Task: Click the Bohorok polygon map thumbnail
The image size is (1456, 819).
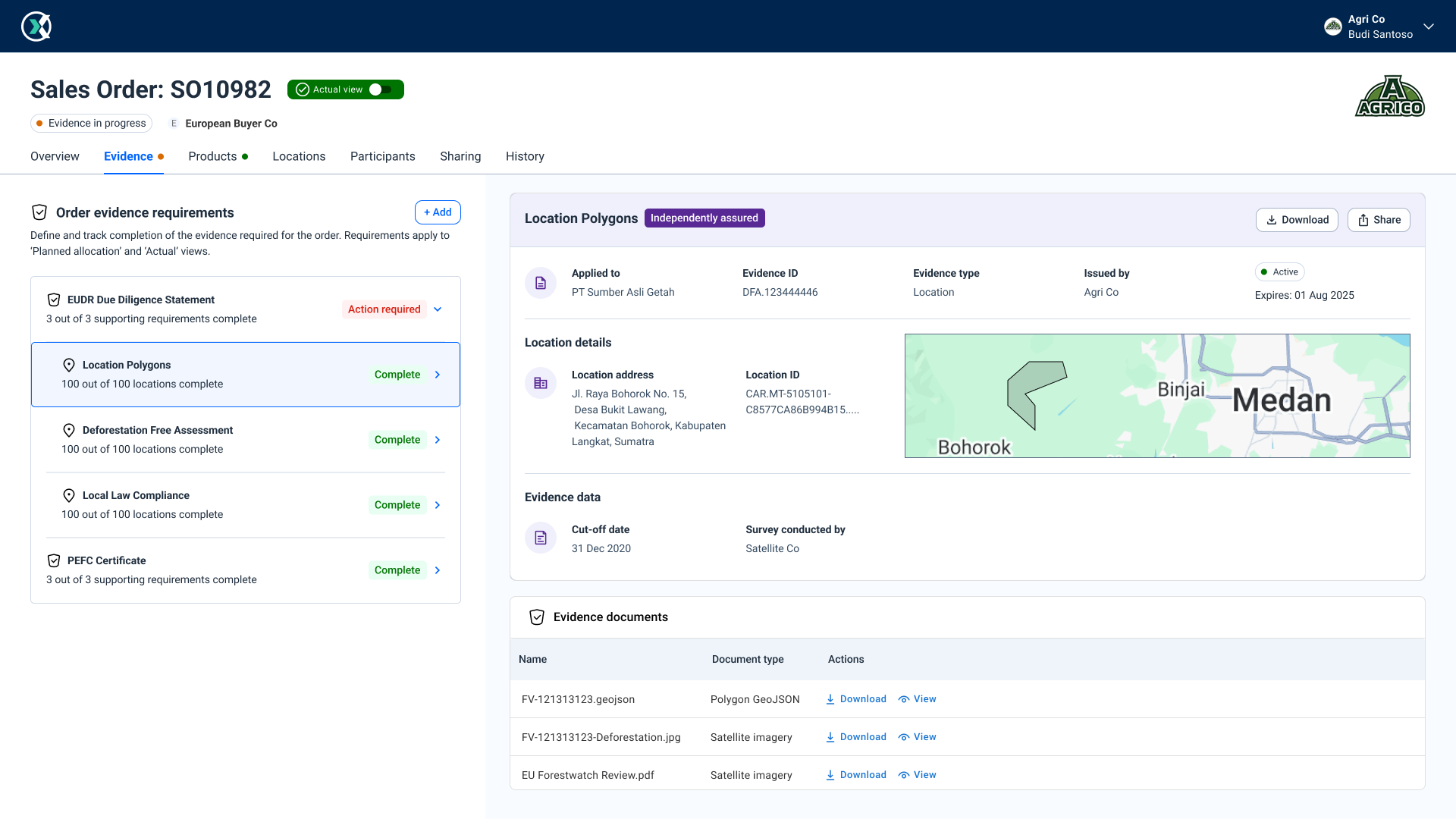Action: click(x=1156, y=396)
